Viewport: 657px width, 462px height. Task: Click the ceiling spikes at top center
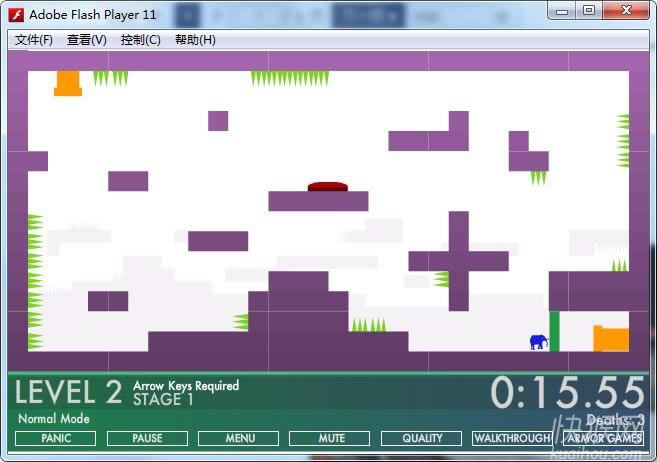click(x=289, y=77)
